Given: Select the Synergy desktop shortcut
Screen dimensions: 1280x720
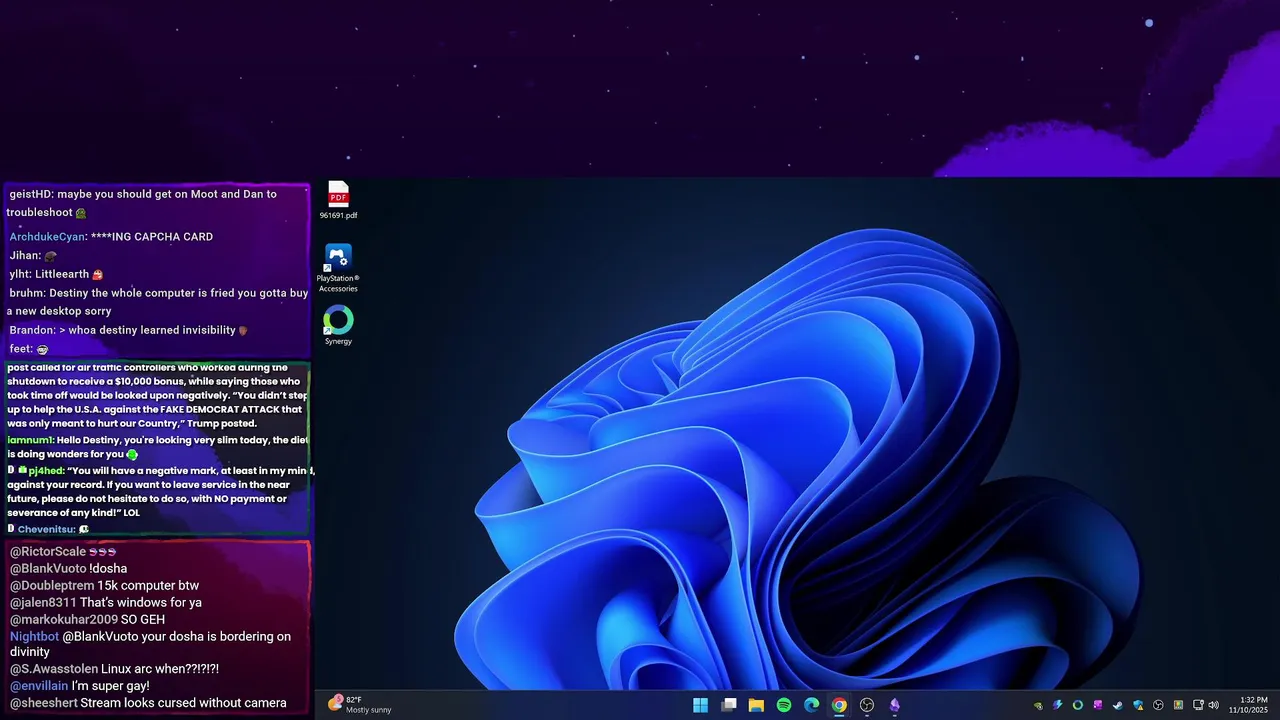Looking at the screenshot, I should click(338, 326).
